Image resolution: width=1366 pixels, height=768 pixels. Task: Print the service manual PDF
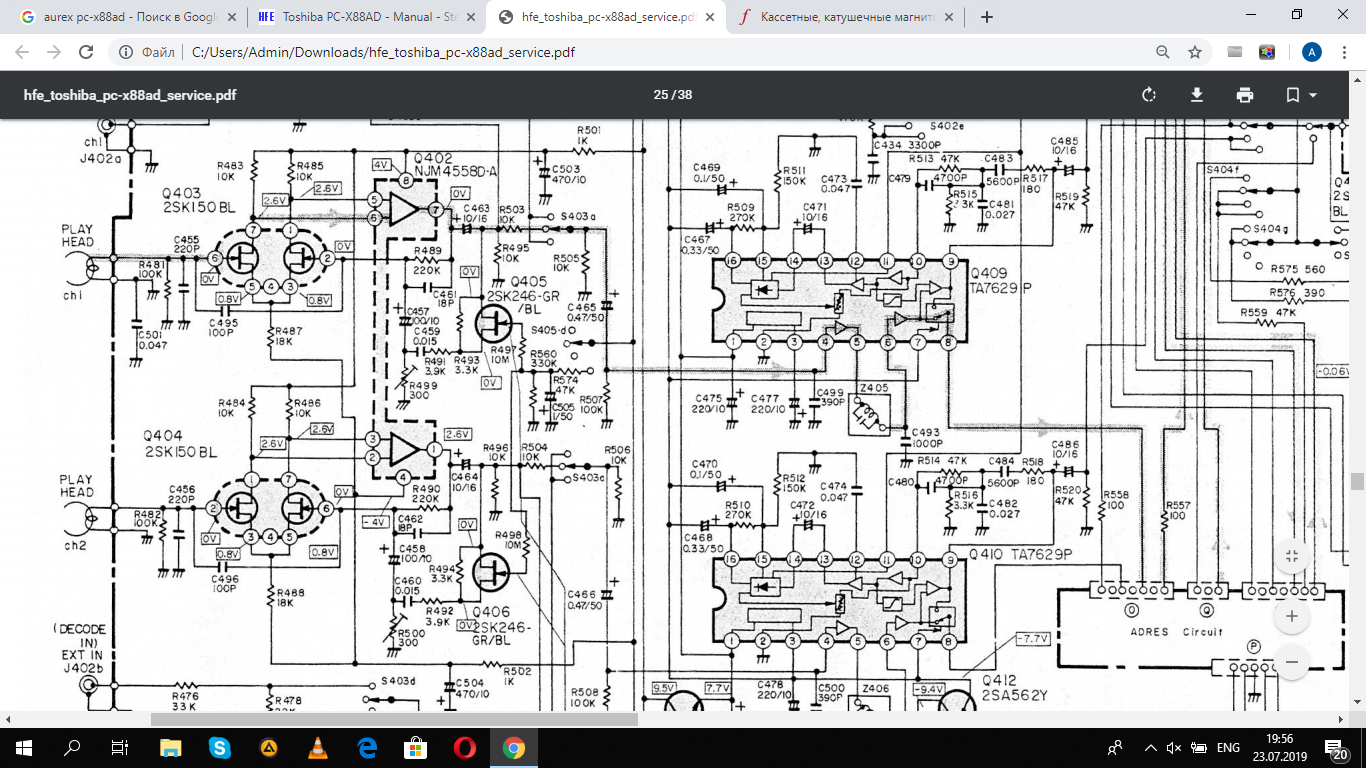[x=1244, y=95]
